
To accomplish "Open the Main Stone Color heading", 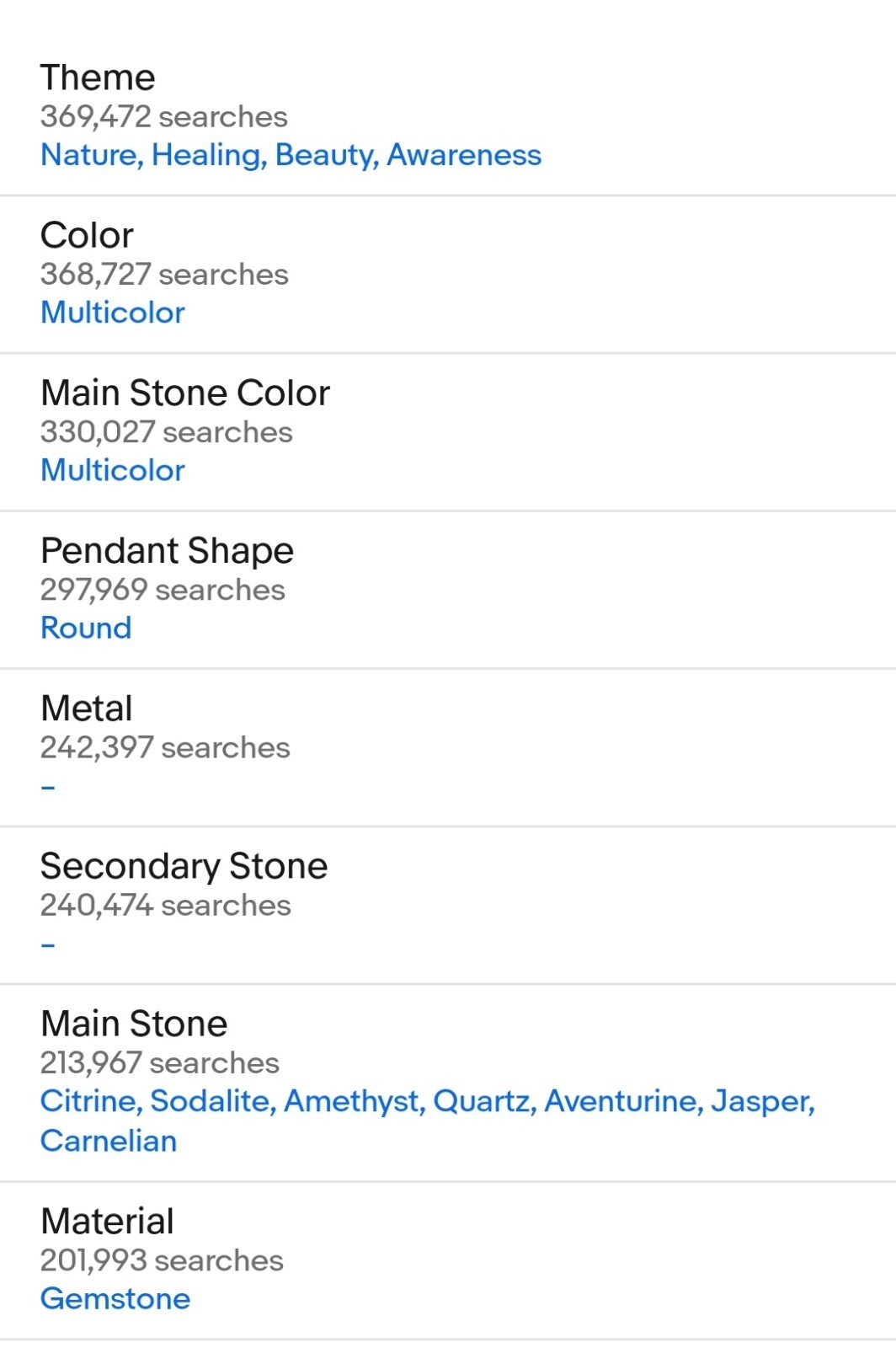I will (185, 393).
